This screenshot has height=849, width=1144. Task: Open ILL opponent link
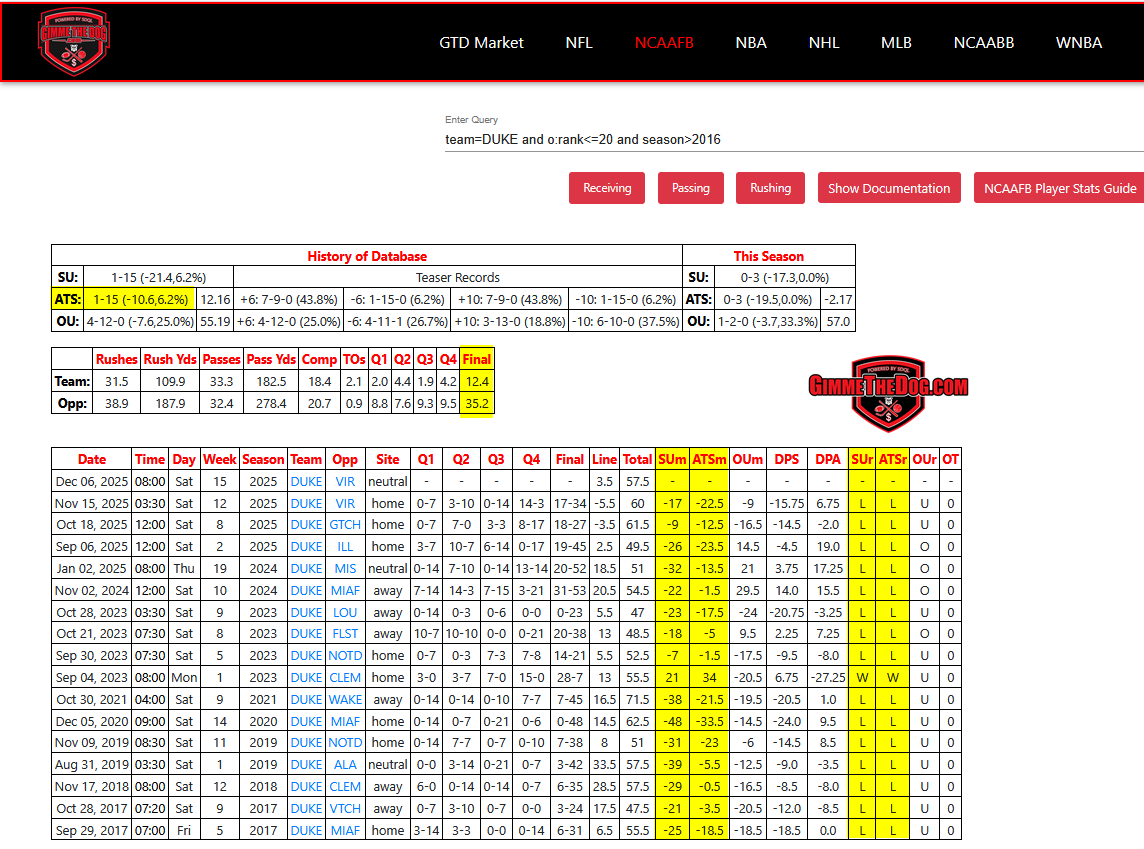pyautogui.click(x=345, y=546)
